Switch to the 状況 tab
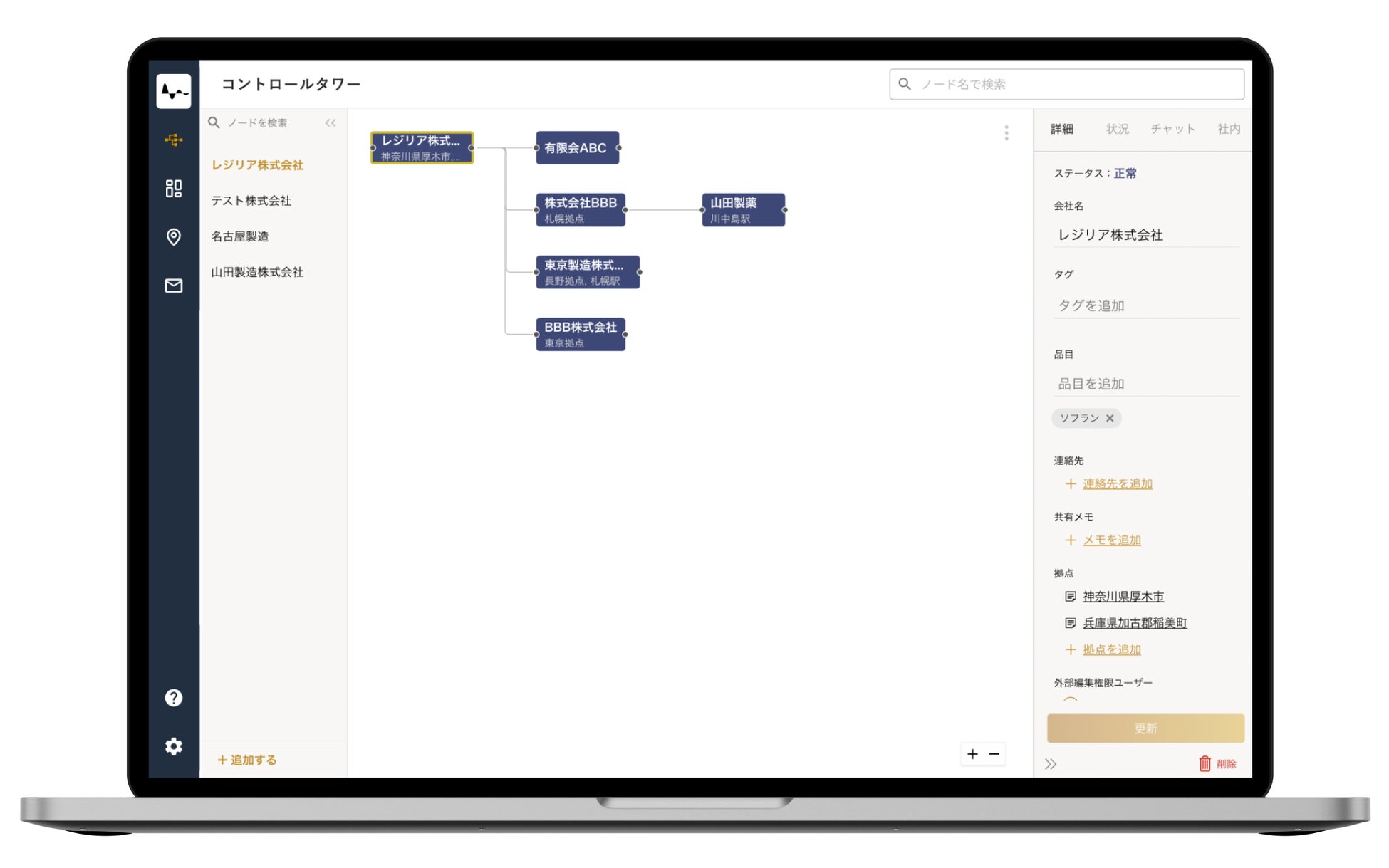Screen dimensions: 1389x868 [x=1117, y=129]
